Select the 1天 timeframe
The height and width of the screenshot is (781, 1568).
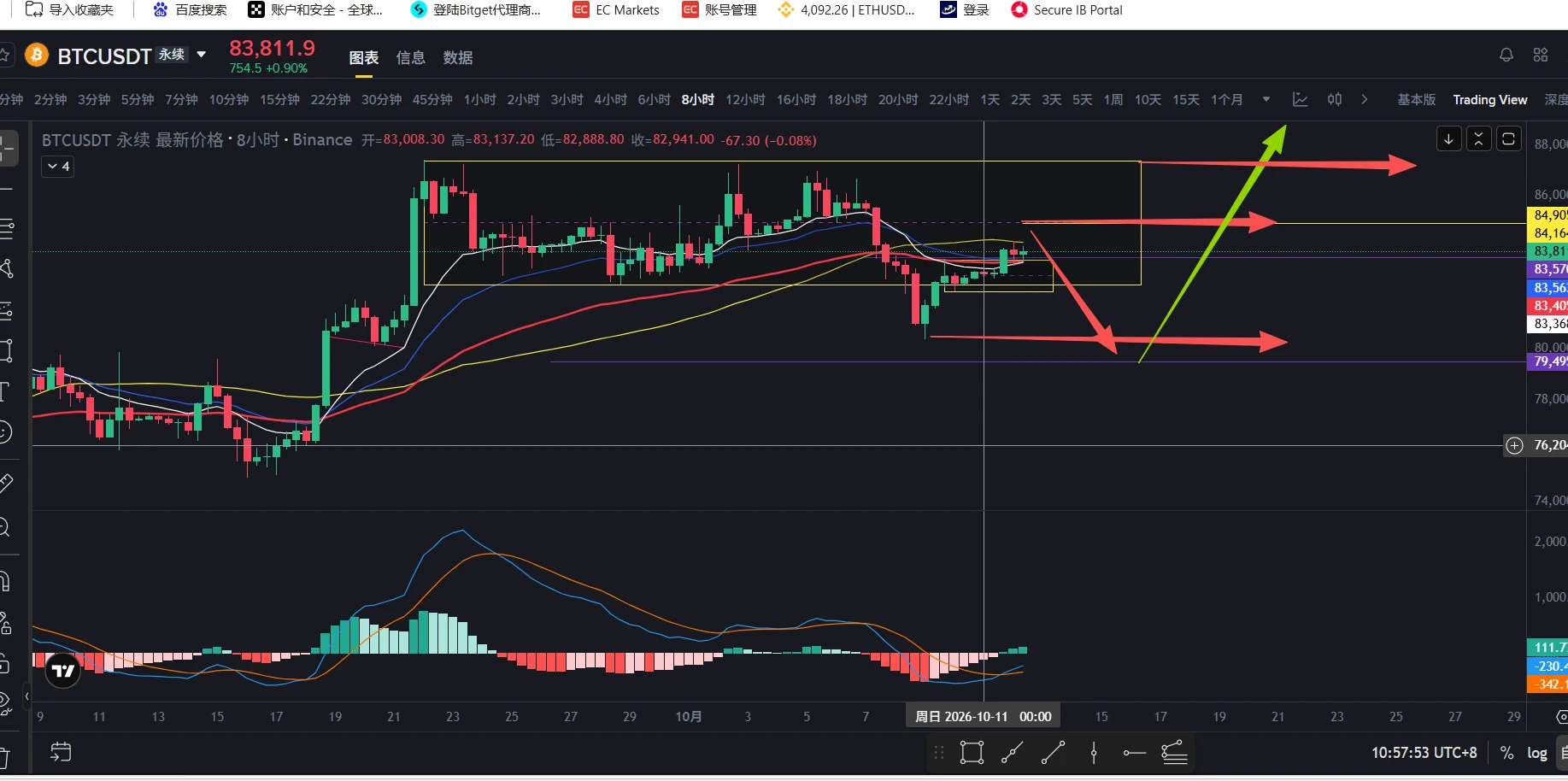pyautogui.click(x=990, y=100)
